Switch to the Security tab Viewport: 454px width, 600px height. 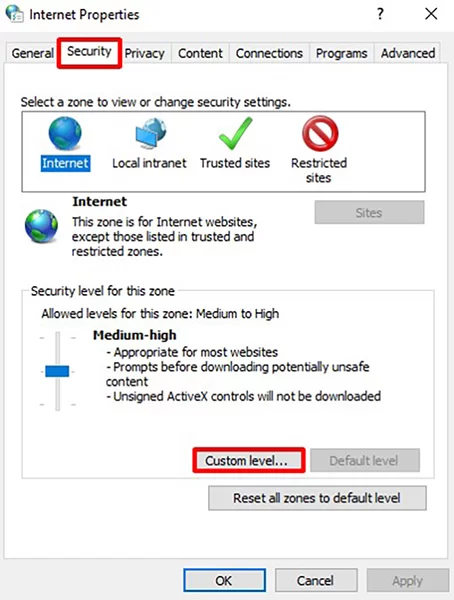[x=89, y=52]
